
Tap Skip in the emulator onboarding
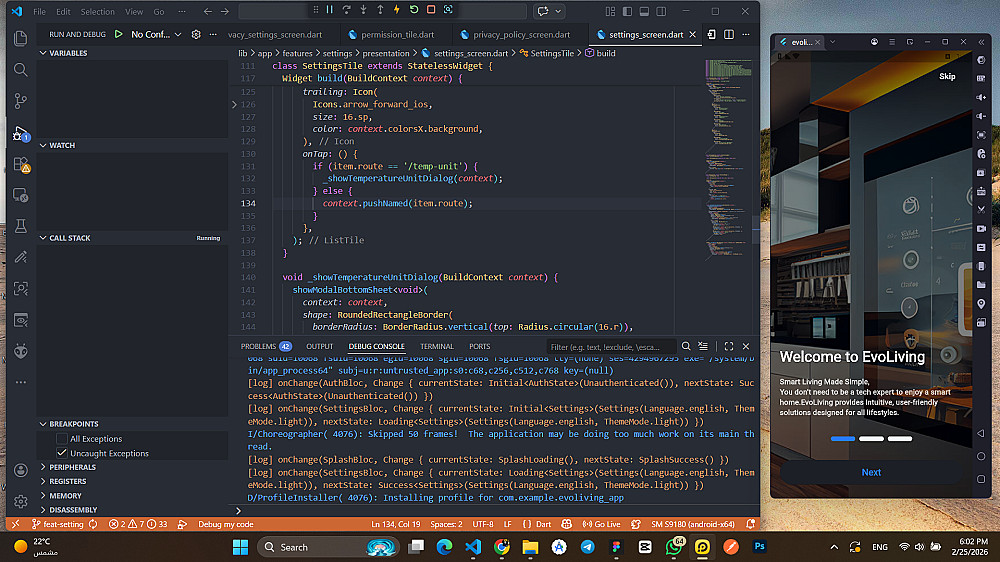pyautogui.click(x=946, y=77)
